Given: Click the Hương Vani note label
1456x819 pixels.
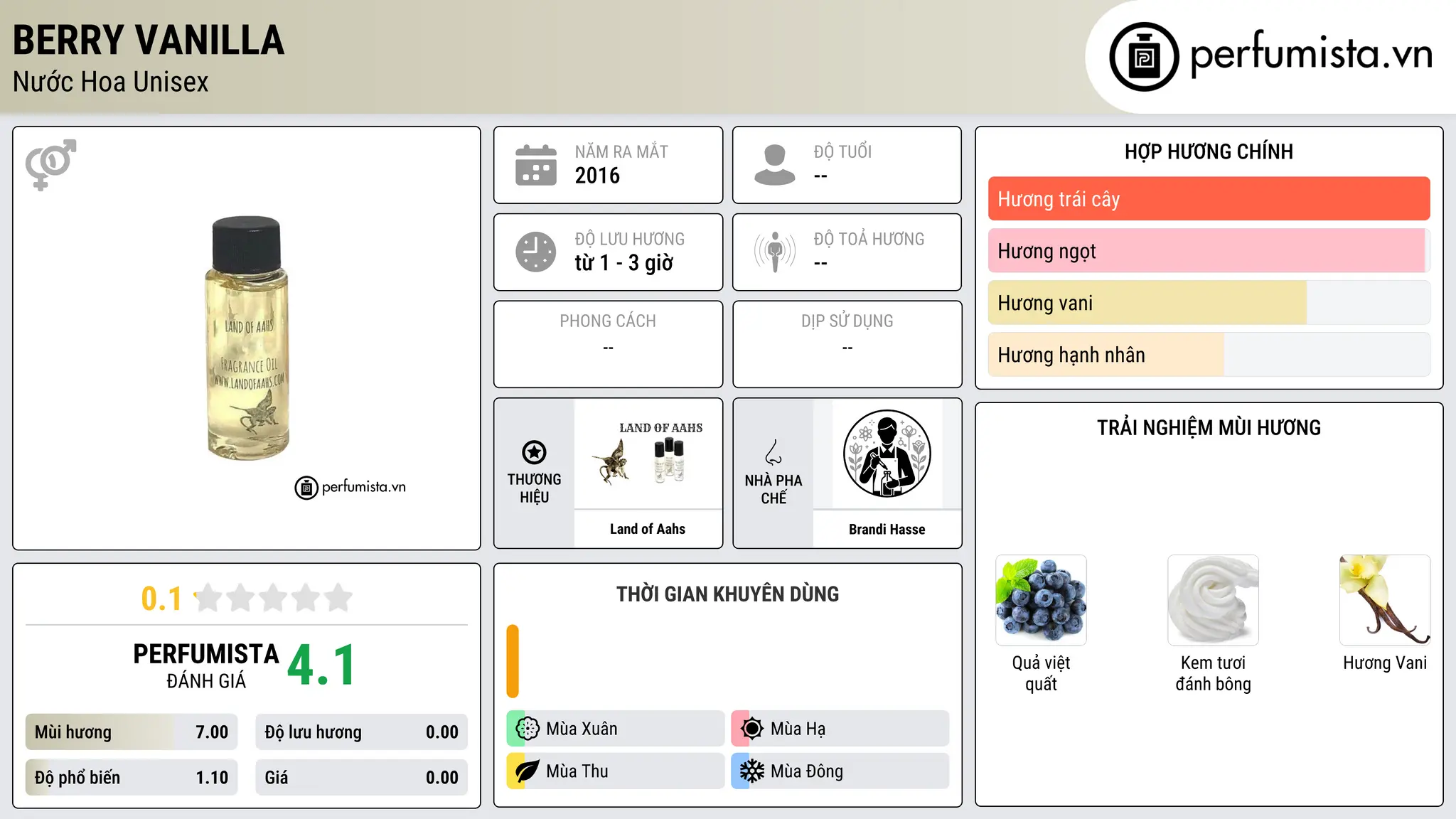Looking at the screenshot, I should (1385, 663).
